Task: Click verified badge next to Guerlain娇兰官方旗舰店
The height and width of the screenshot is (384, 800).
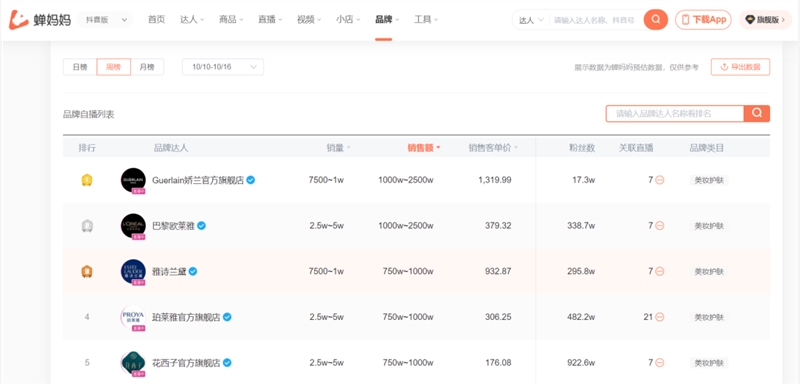Action: (x=251, y=180)
